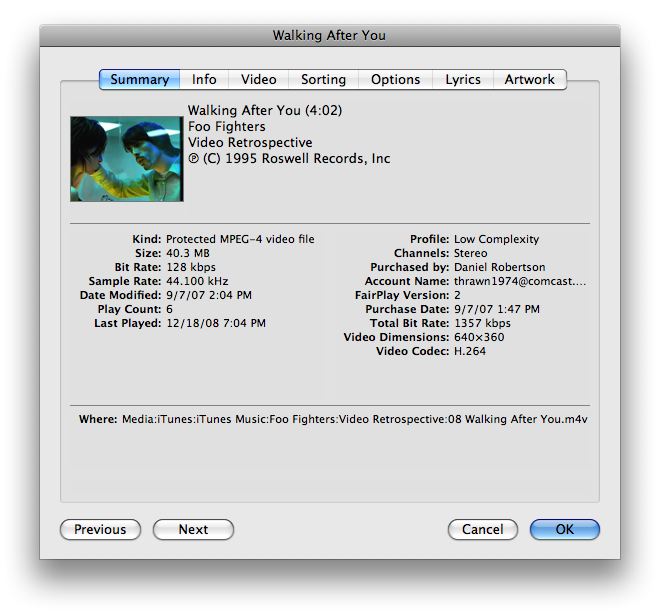This screenshot has width=660, height=614.
Task: Switch to the Sorting tab
Action: tap(323, 80)
